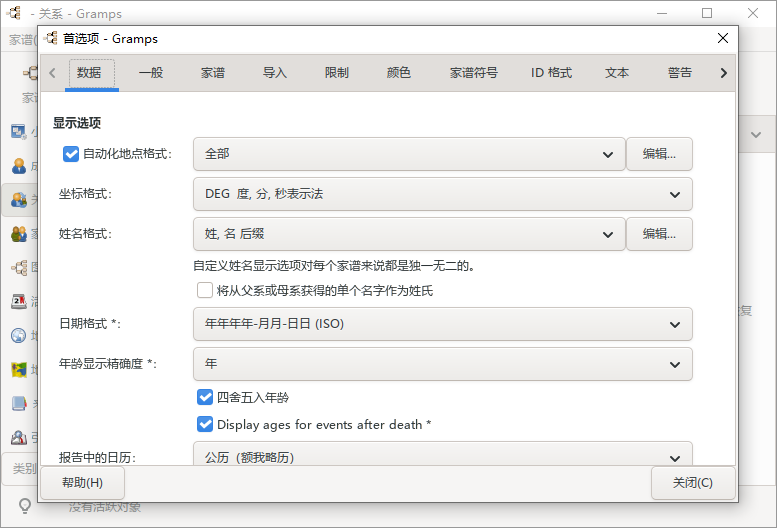Viewport: 777px width, 528px height.
Task: Click 帮助(H) button
Action: click(82, 482)
